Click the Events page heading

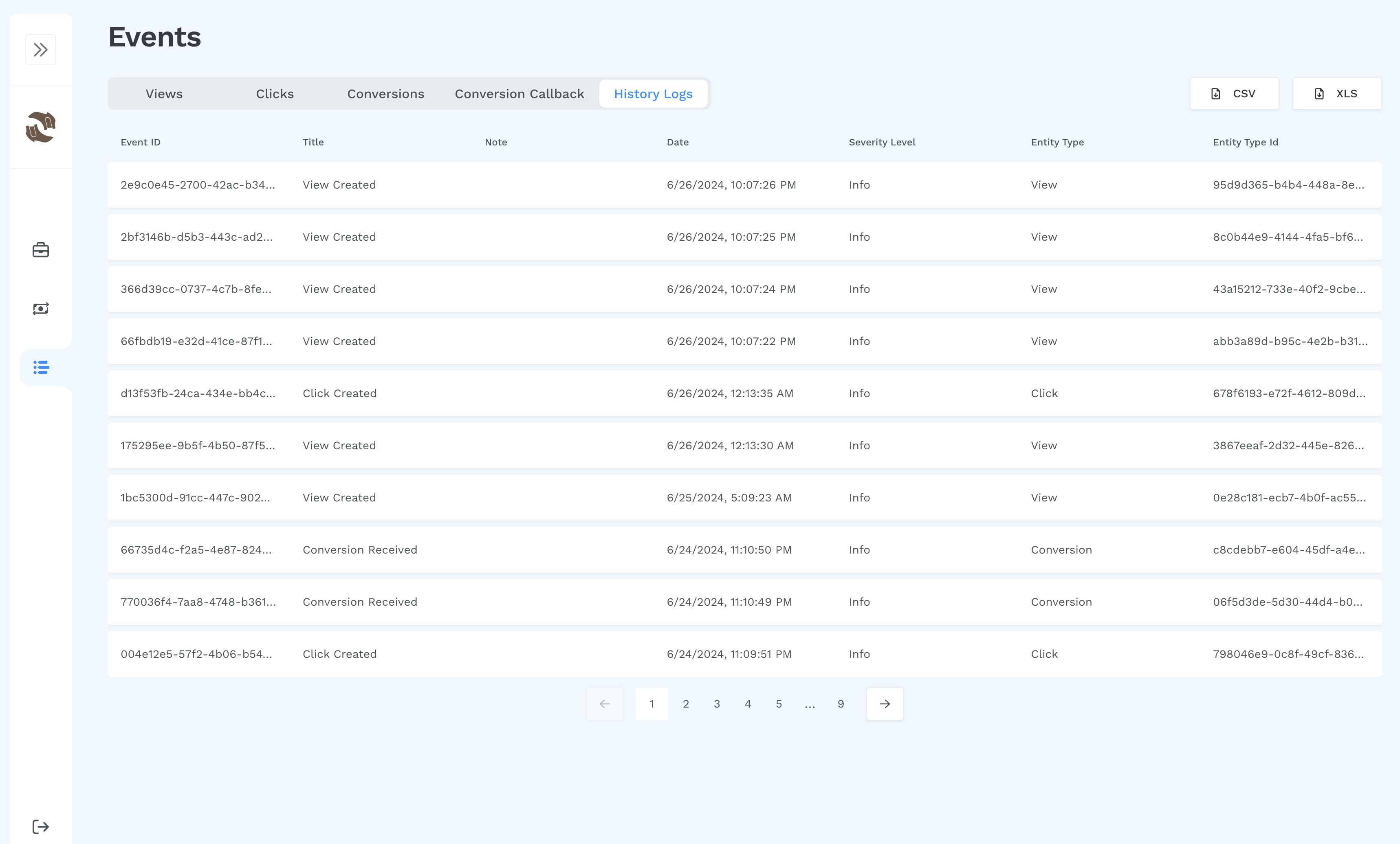pos(154,37)
